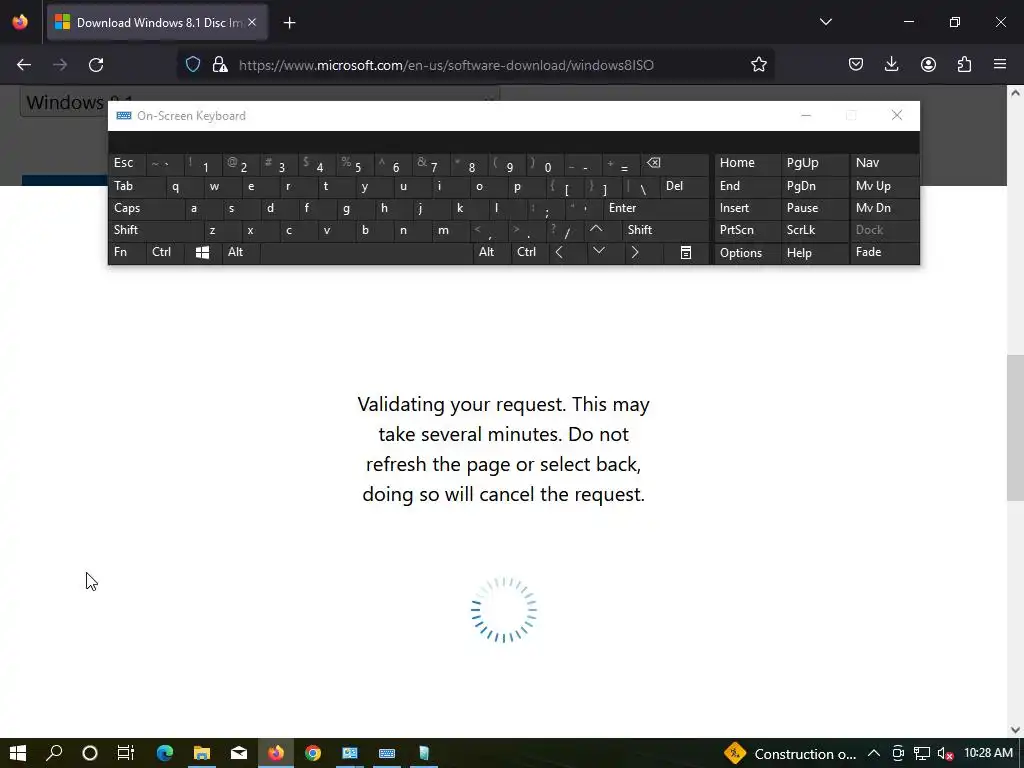Click the Windows logo key on keyboard
This screenshot has width=1024, height=768.
tap(202, 253)
